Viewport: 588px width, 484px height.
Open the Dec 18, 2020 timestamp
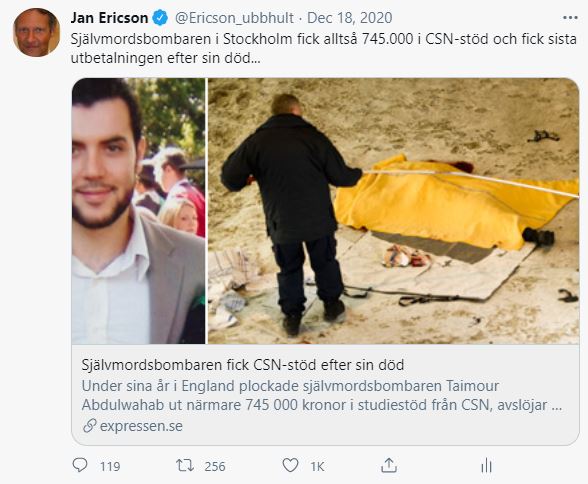350,18
